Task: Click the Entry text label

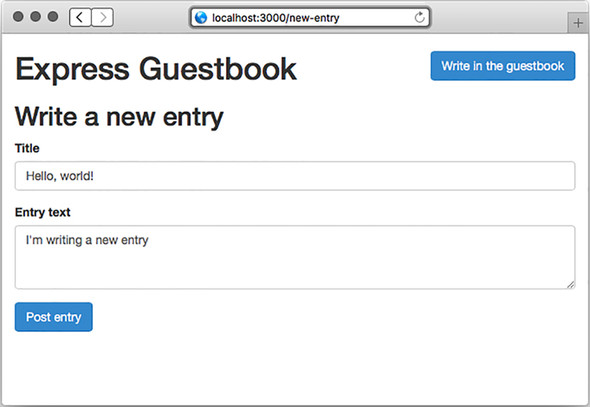Action: (43, 212)
